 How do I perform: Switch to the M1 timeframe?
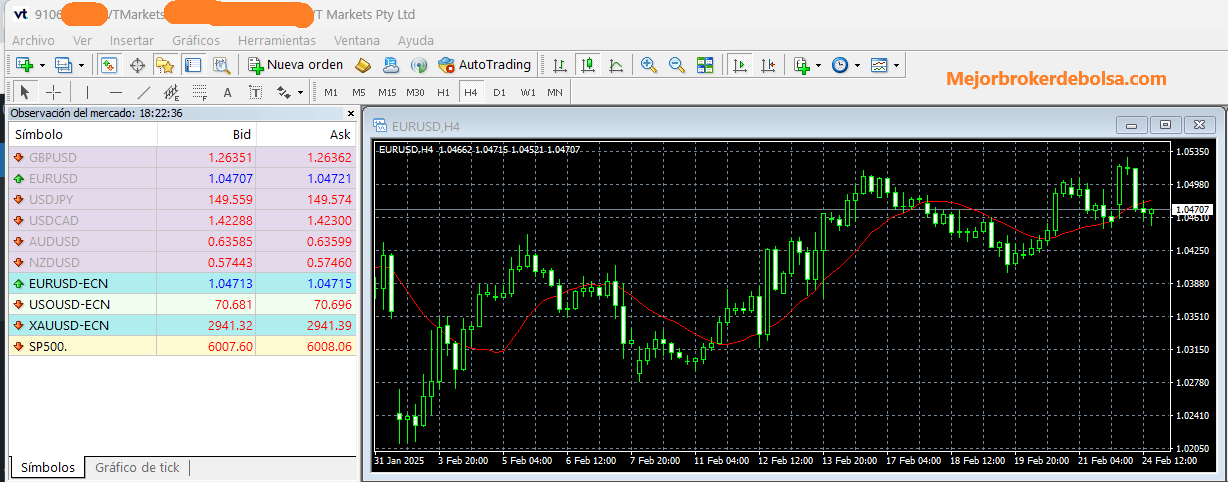pyautogui.click(x=331, y=92)
